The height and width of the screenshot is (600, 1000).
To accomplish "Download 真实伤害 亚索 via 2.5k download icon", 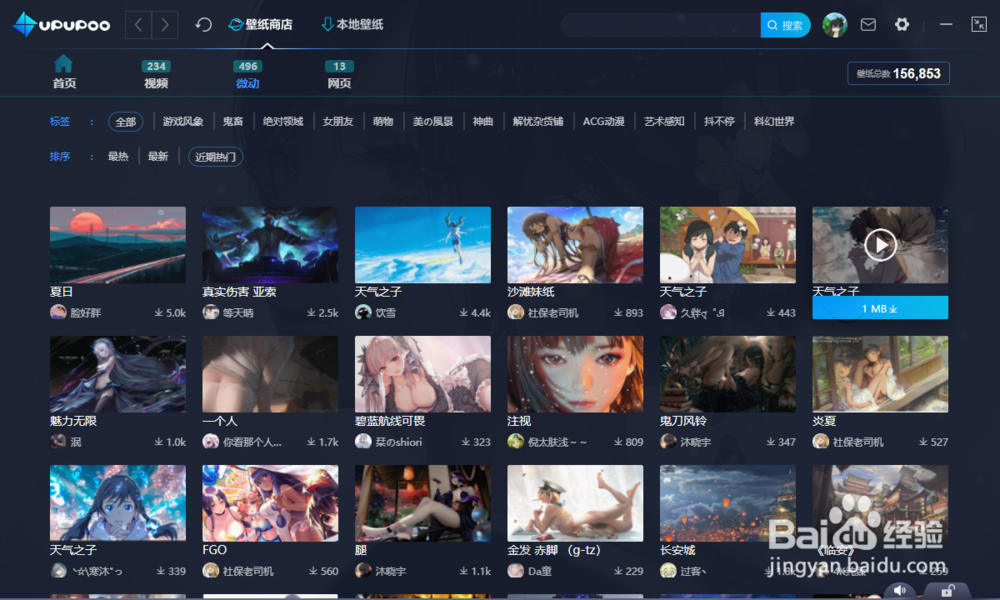I will click(x=311, y=312).
